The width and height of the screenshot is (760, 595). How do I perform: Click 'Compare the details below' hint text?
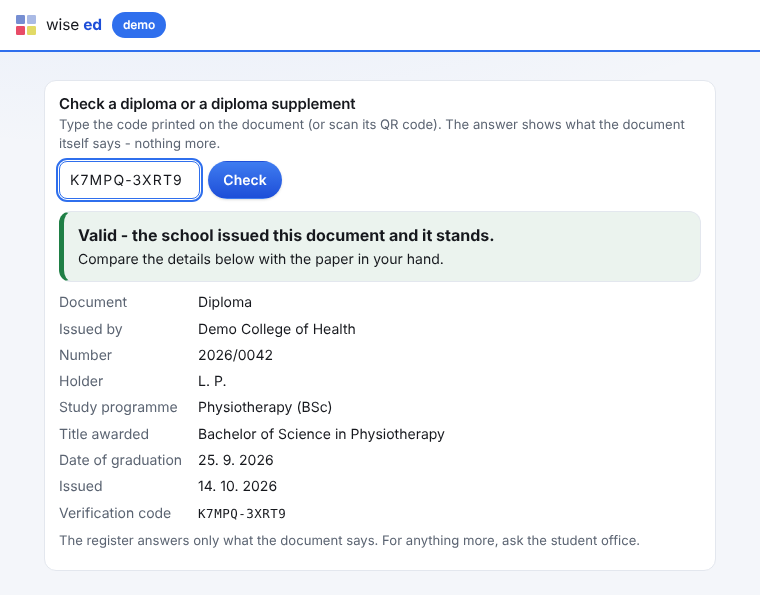click(261, 259)
